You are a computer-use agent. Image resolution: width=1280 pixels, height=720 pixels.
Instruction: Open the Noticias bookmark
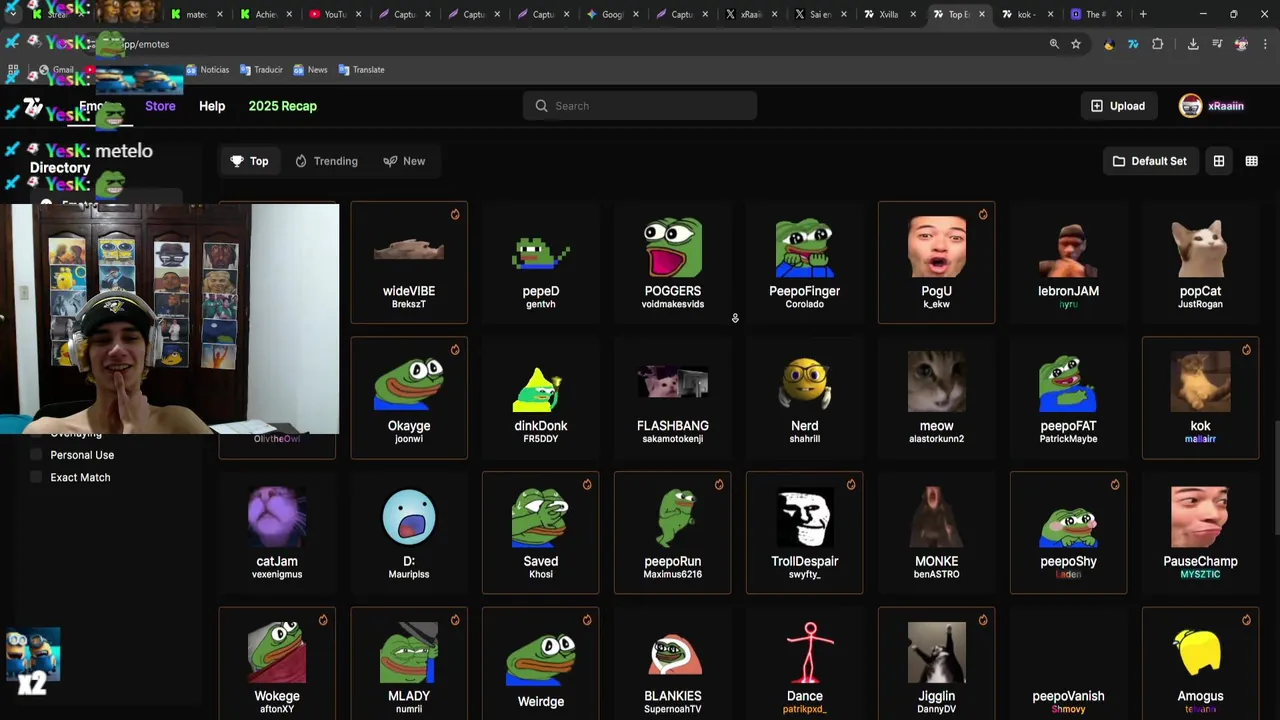(207, 70)
